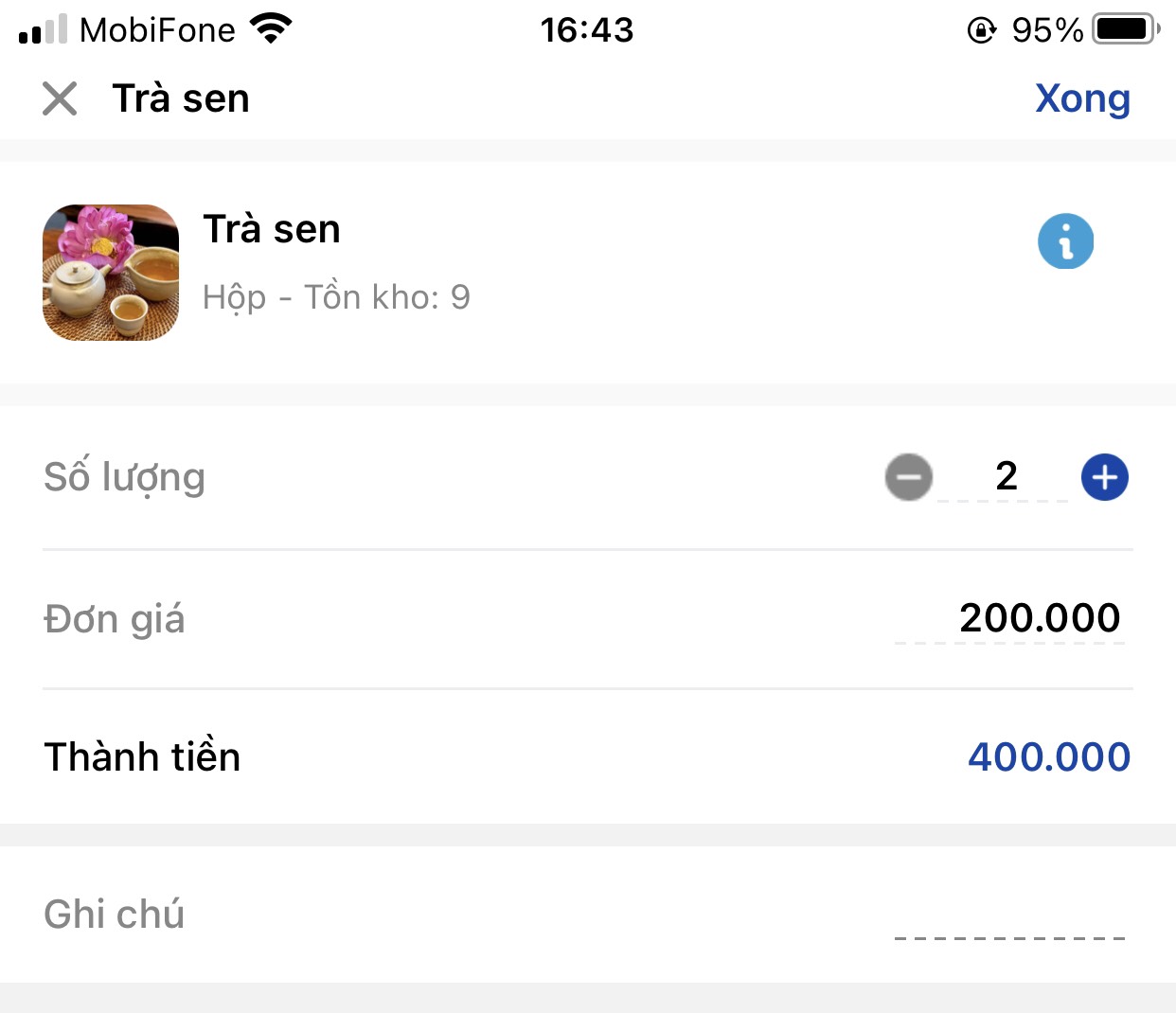The image size is (1176, 1013).
Task: Decrease quantity with the minus button
Action: (909, 477)
